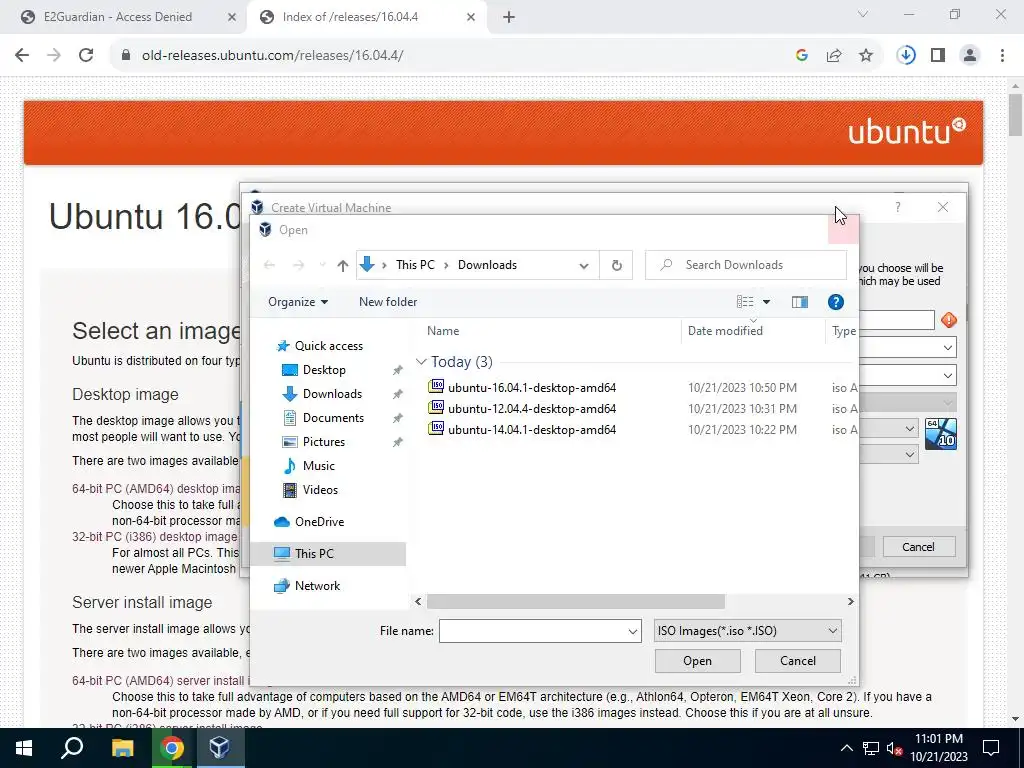Click Chrome back arrow

[x=22, y=56]
